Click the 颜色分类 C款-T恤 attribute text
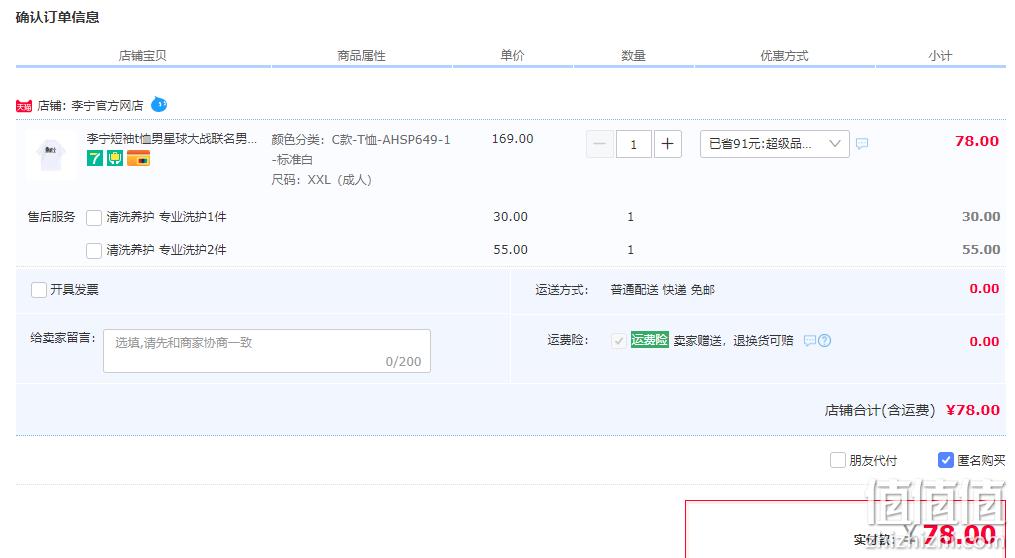1015x558 pixels. point(361,150)
